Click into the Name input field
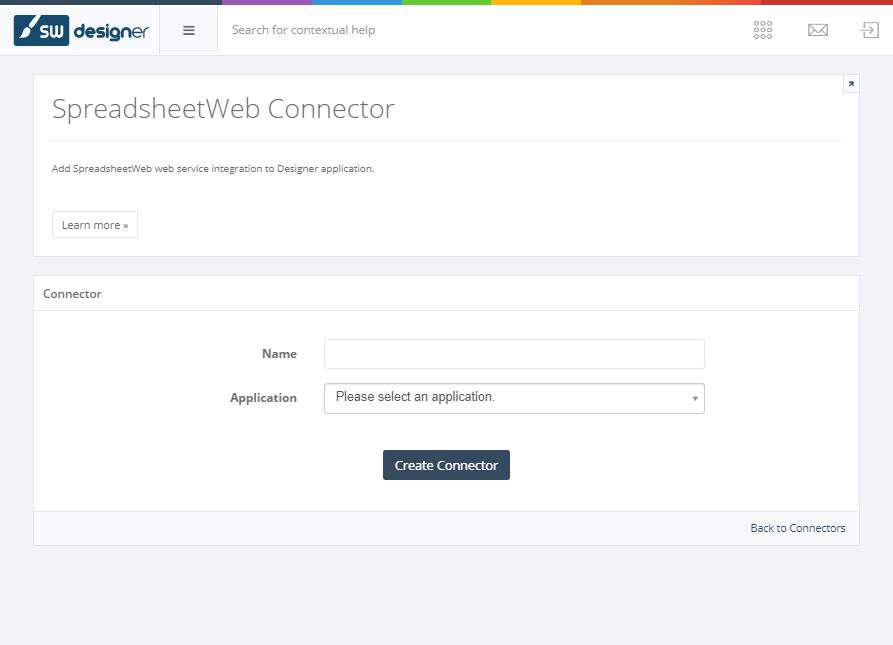Image resolution: width=893 pixels, height=645 pixels. click(514, 354)
